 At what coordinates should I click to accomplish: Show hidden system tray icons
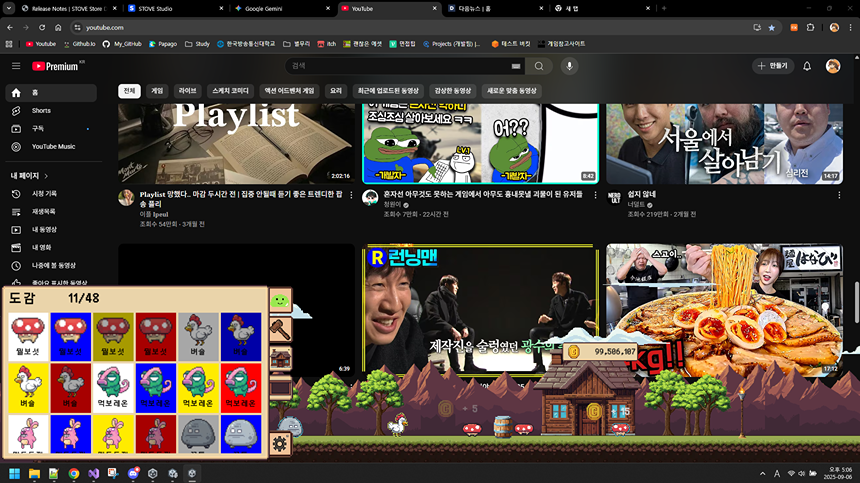tap(762, 474)
